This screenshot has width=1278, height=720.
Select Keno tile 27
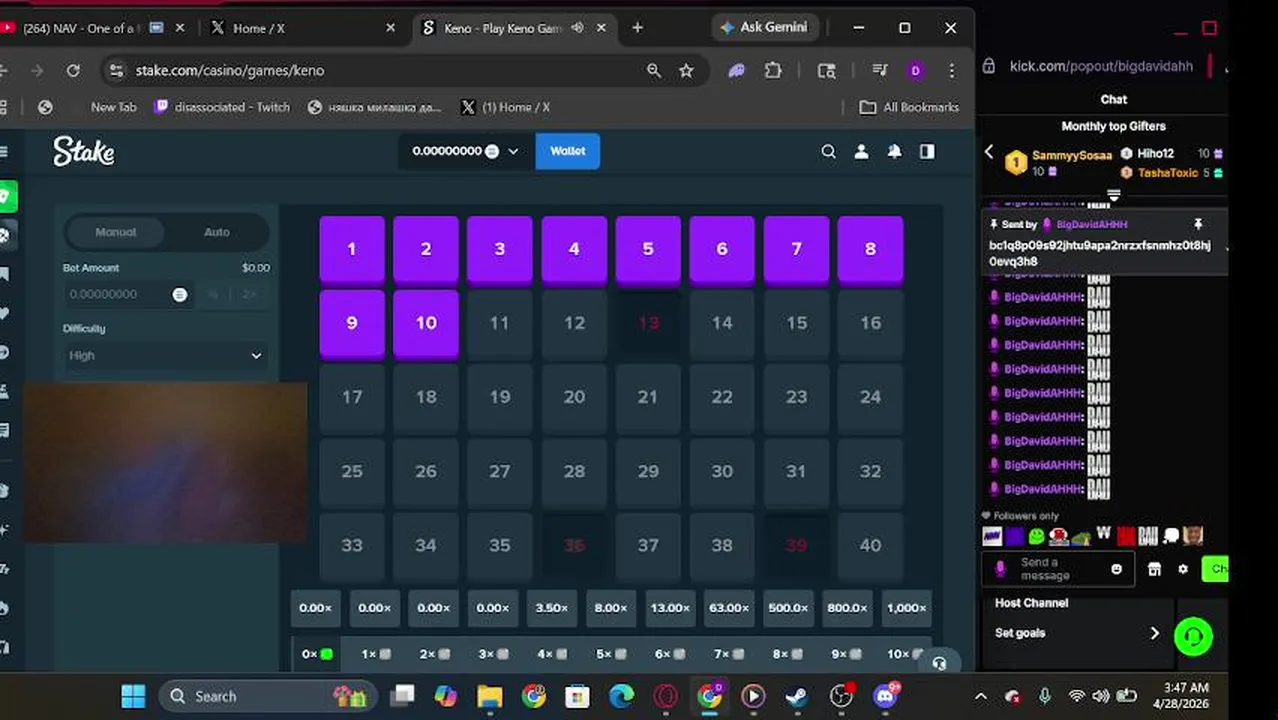[x=500, y=471]
